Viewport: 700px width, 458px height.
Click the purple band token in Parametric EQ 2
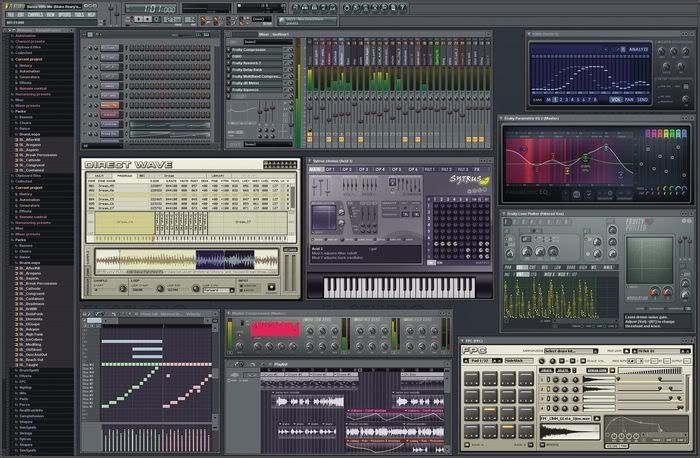pos(524,149)
